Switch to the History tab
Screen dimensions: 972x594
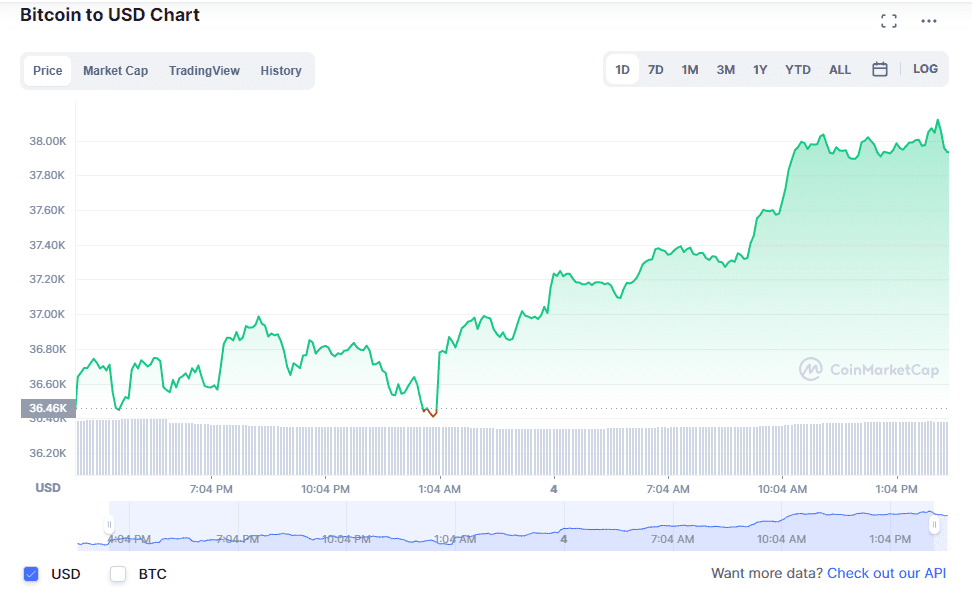281,70
